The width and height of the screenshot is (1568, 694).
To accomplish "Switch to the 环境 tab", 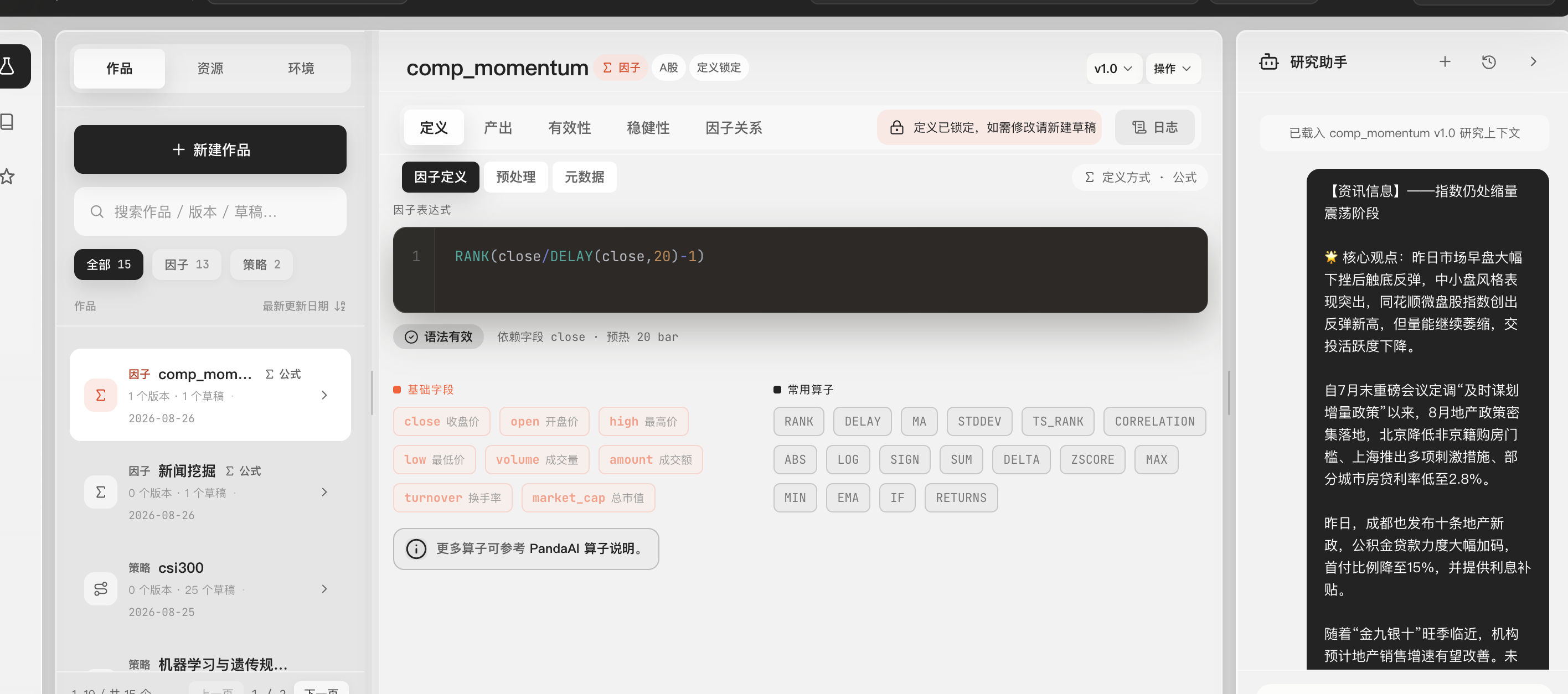I will (x=301, y=68).
